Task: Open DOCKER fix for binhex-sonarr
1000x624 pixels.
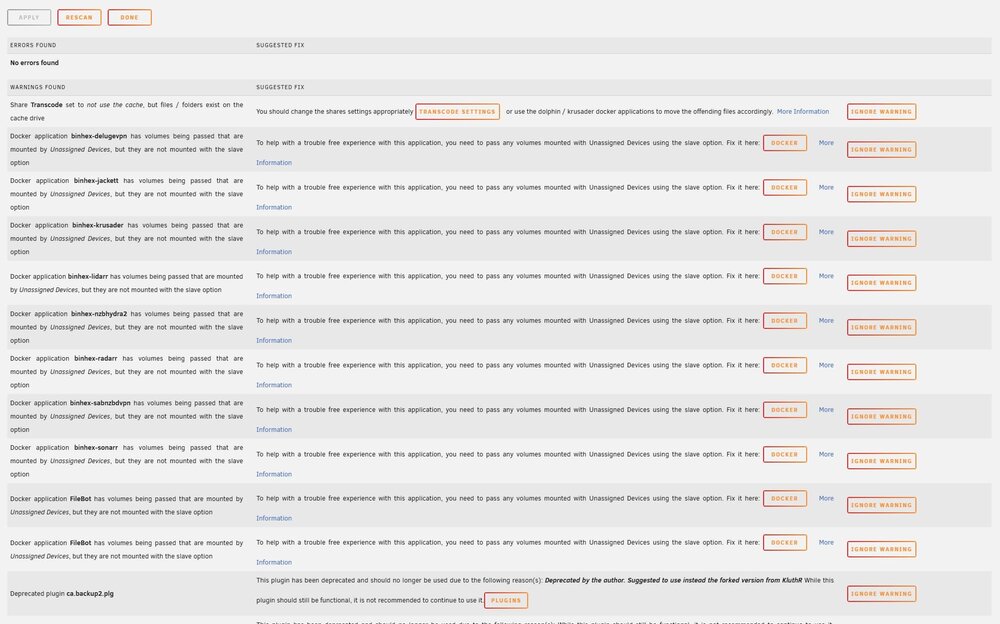Action: point(784,454)
